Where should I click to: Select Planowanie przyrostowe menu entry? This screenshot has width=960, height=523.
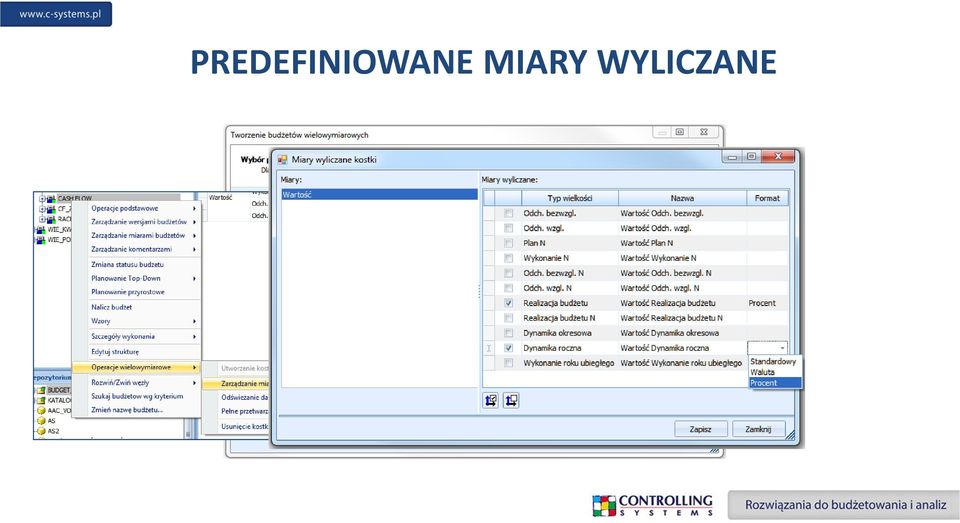(x=137, y=292)
